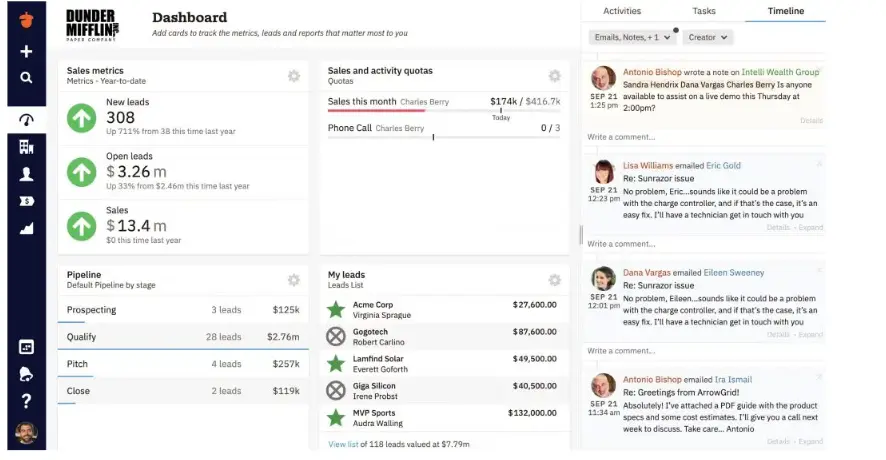The image size is (886, 460).
Task: Select Close pipeline stage row
Action: point(183,391)
